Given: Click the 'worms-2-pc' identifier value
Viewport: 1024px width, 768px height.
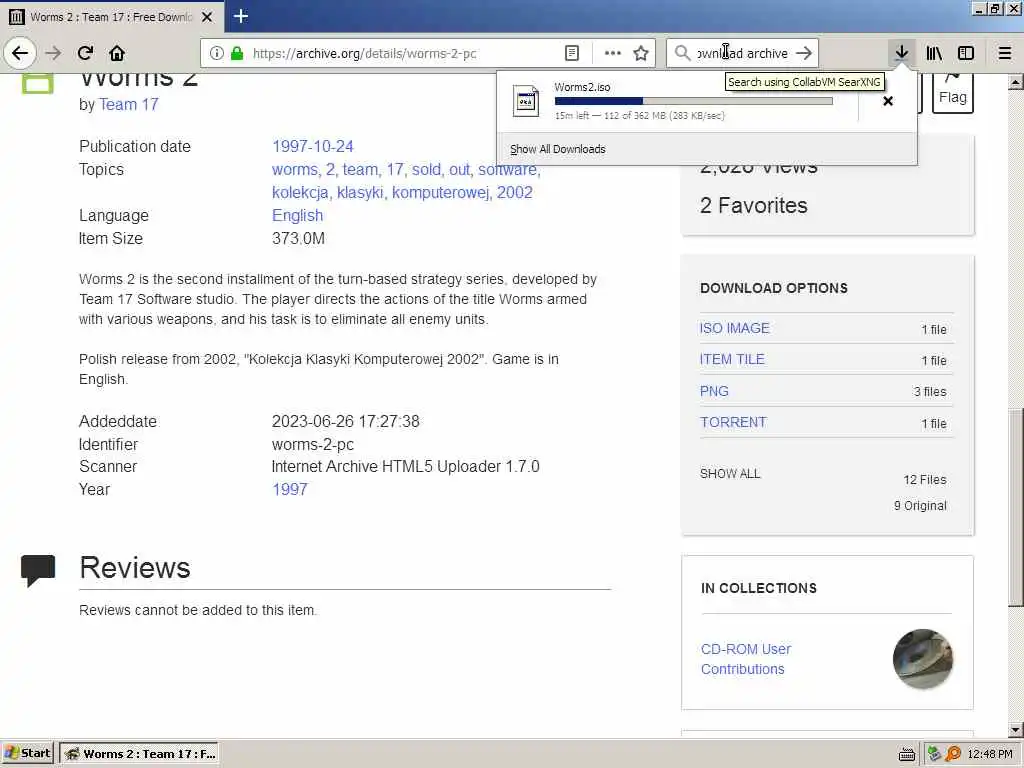Looking at the screenshot, I should [313, 445].
